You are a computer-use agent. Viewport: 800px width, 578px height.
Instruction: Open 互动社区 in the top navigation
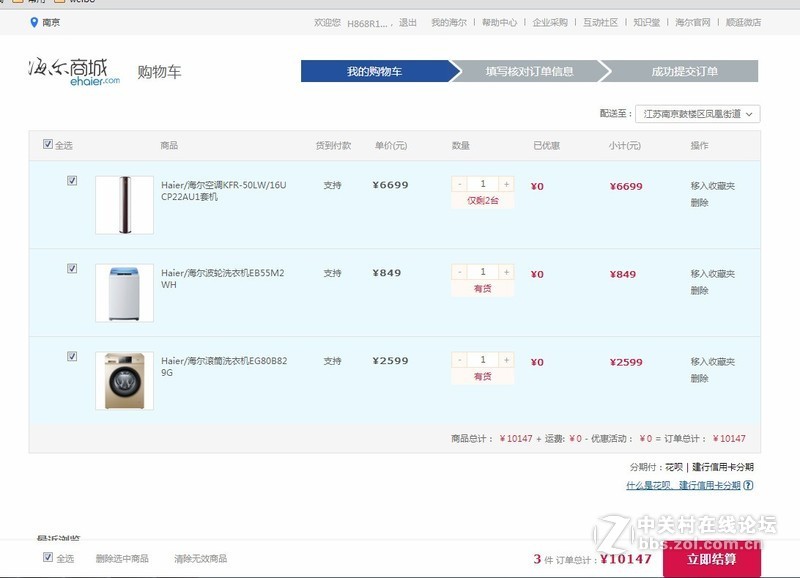pos(601,22)
